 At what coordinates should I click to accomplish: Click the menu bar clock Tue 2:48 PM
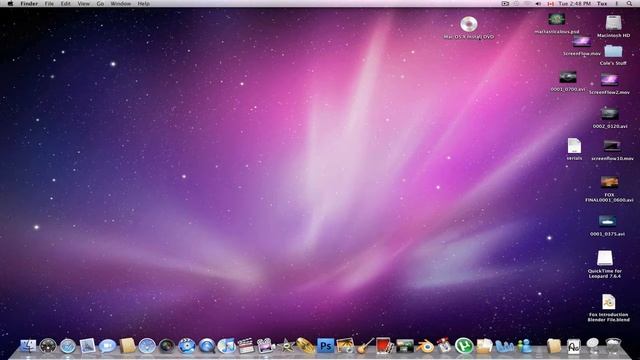575,3
